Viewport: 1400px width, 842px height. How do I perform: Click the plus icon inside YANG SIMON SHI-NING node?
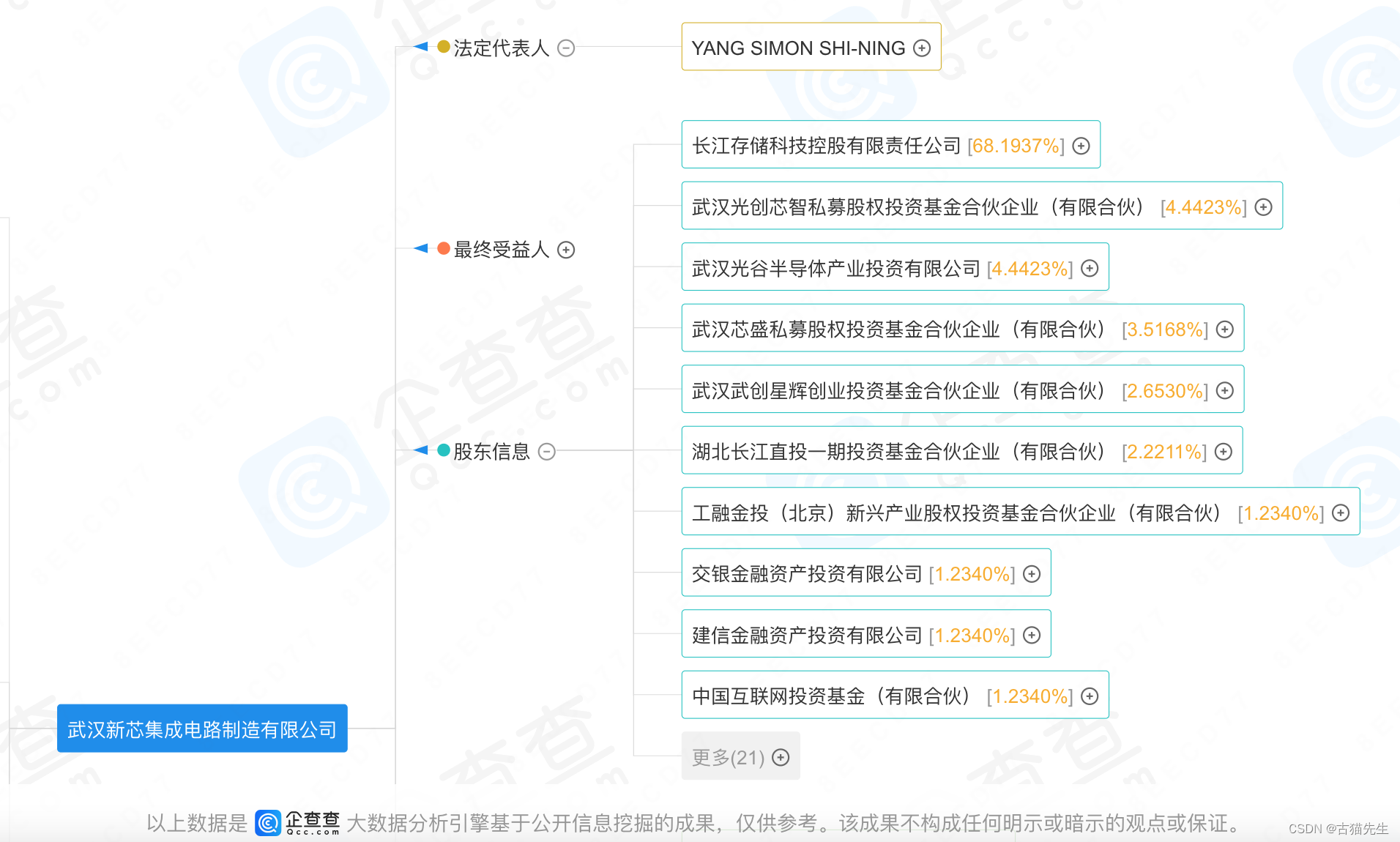tap(921, 47)
